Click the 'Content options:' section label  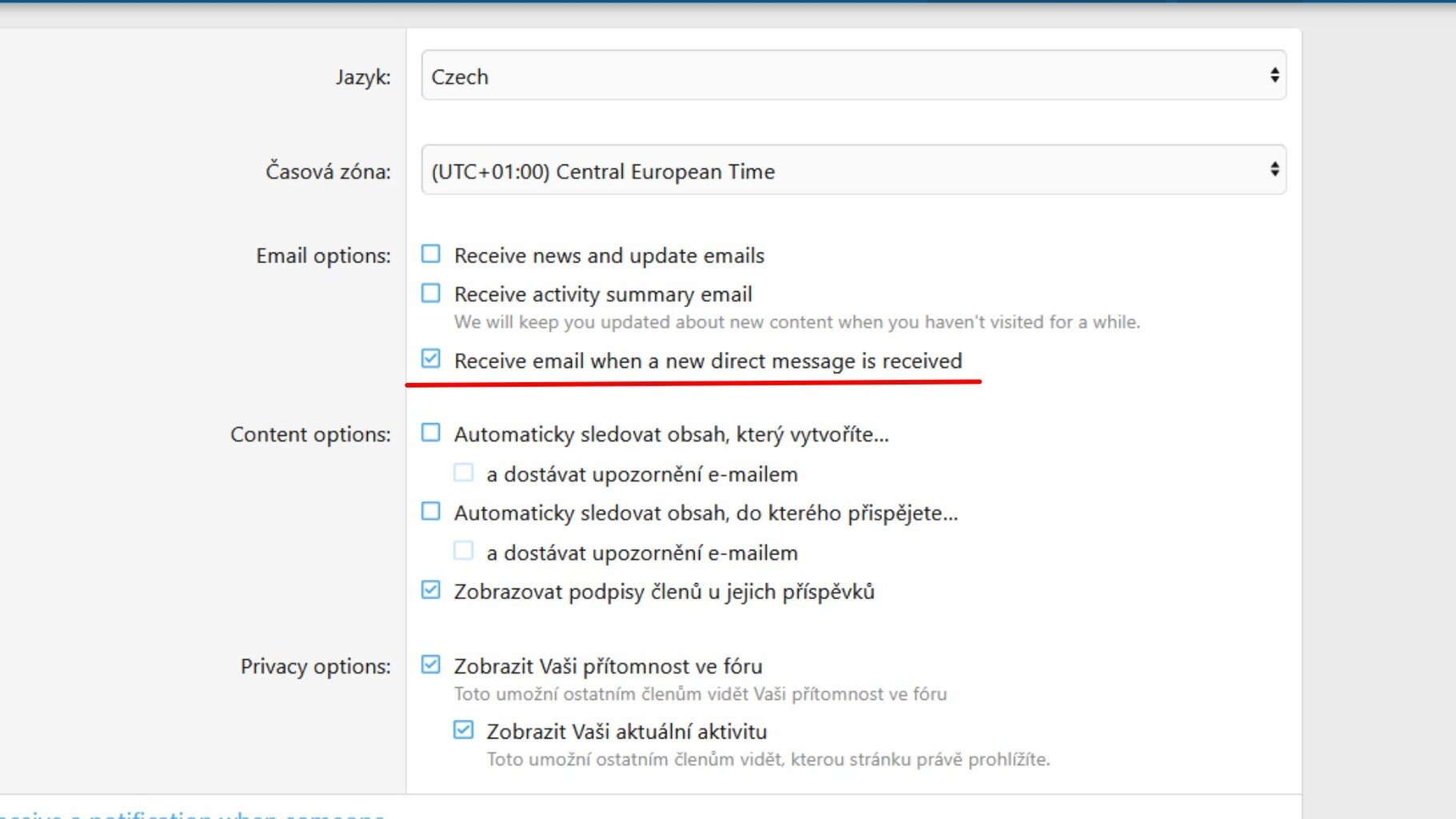[310, 434]
